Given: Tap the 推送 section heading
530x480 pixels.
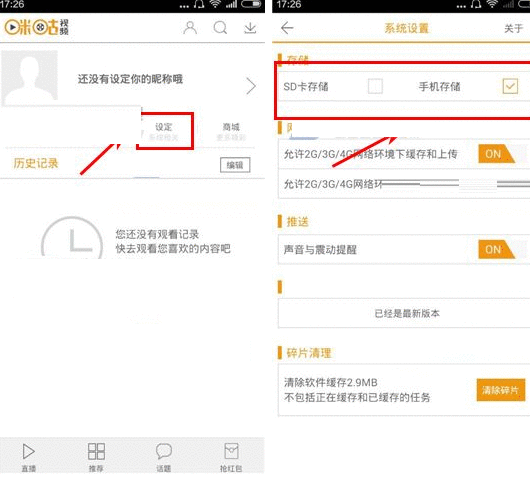Looking at the screenshot, I should pyautogui.click(x=297, y=222).
